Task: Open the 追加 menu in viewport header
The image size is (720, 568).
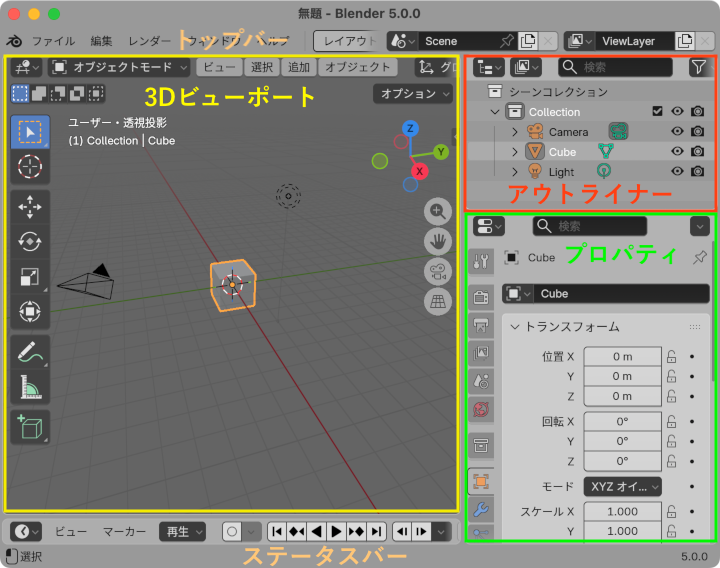Action: click(298, 67)
